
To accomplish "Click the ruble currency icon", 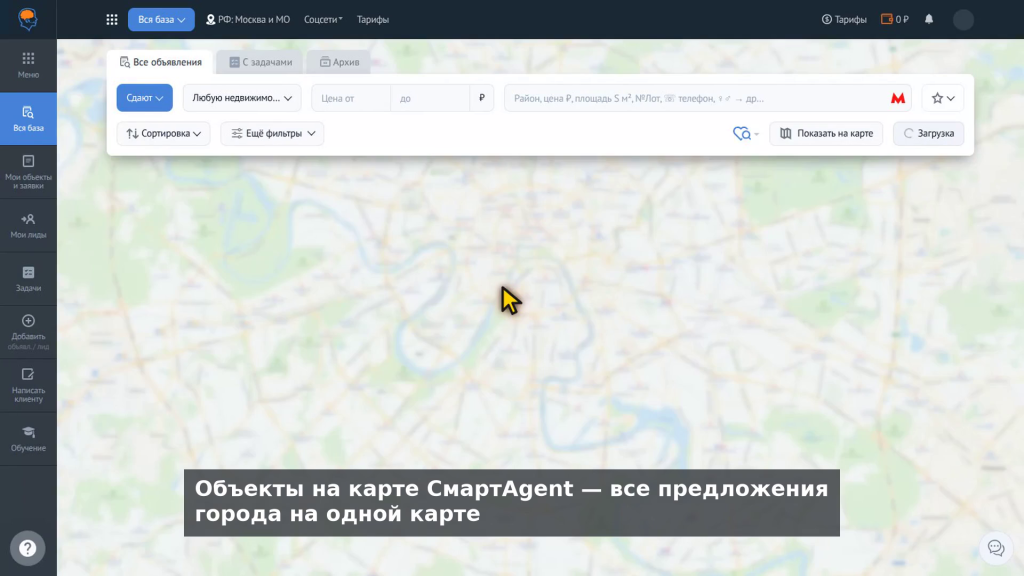I will [x=482, y=98].
